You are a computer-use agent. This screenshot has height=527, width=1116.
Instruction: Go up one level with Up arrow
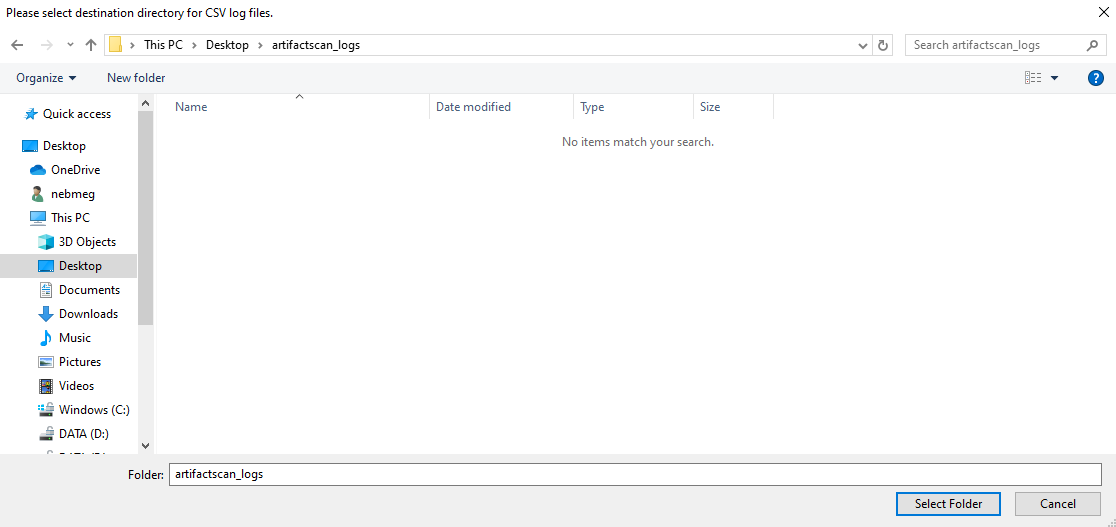(90, 45)
